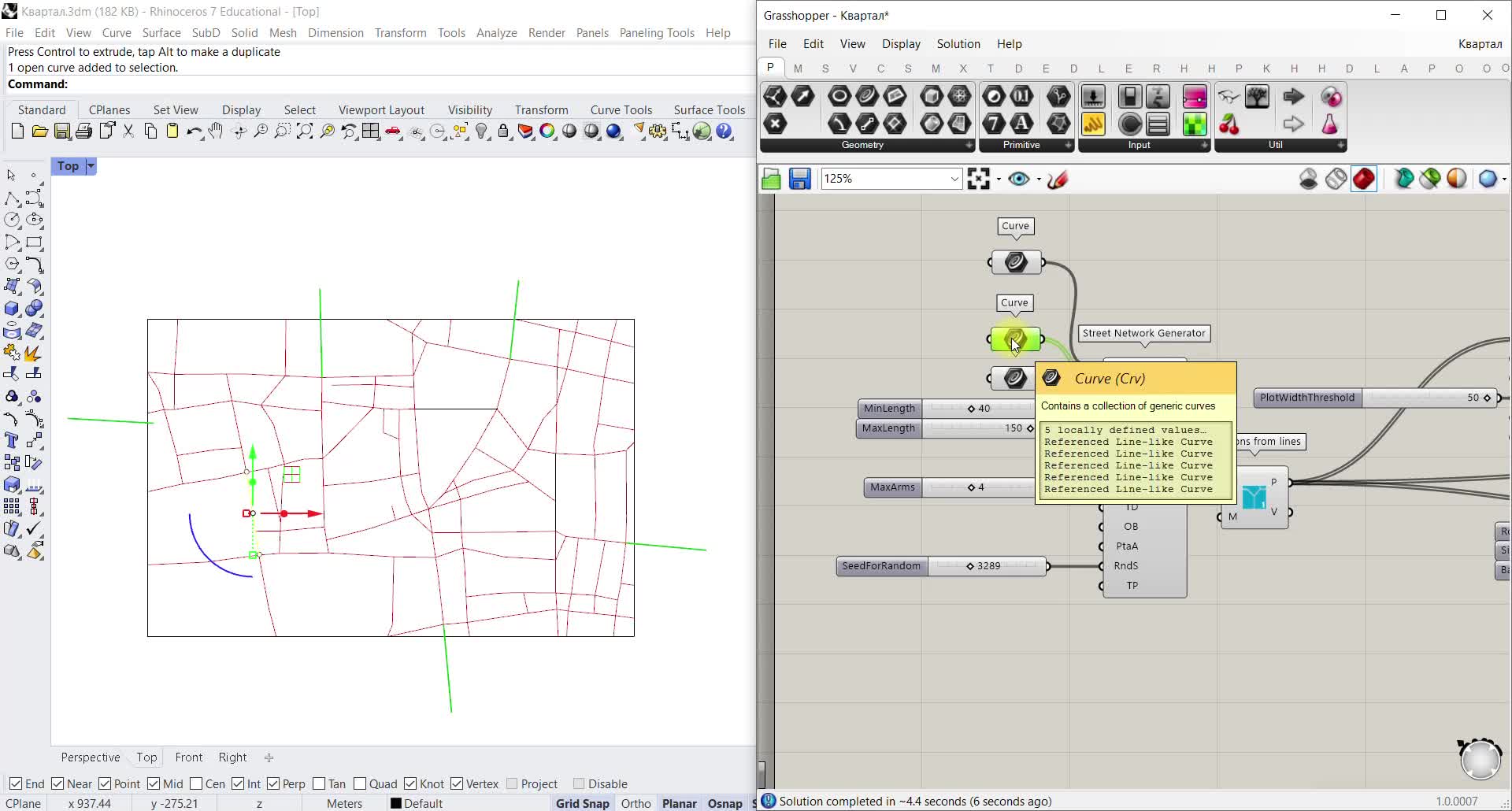Click the Street Network Generator group label

(1143, 333)
